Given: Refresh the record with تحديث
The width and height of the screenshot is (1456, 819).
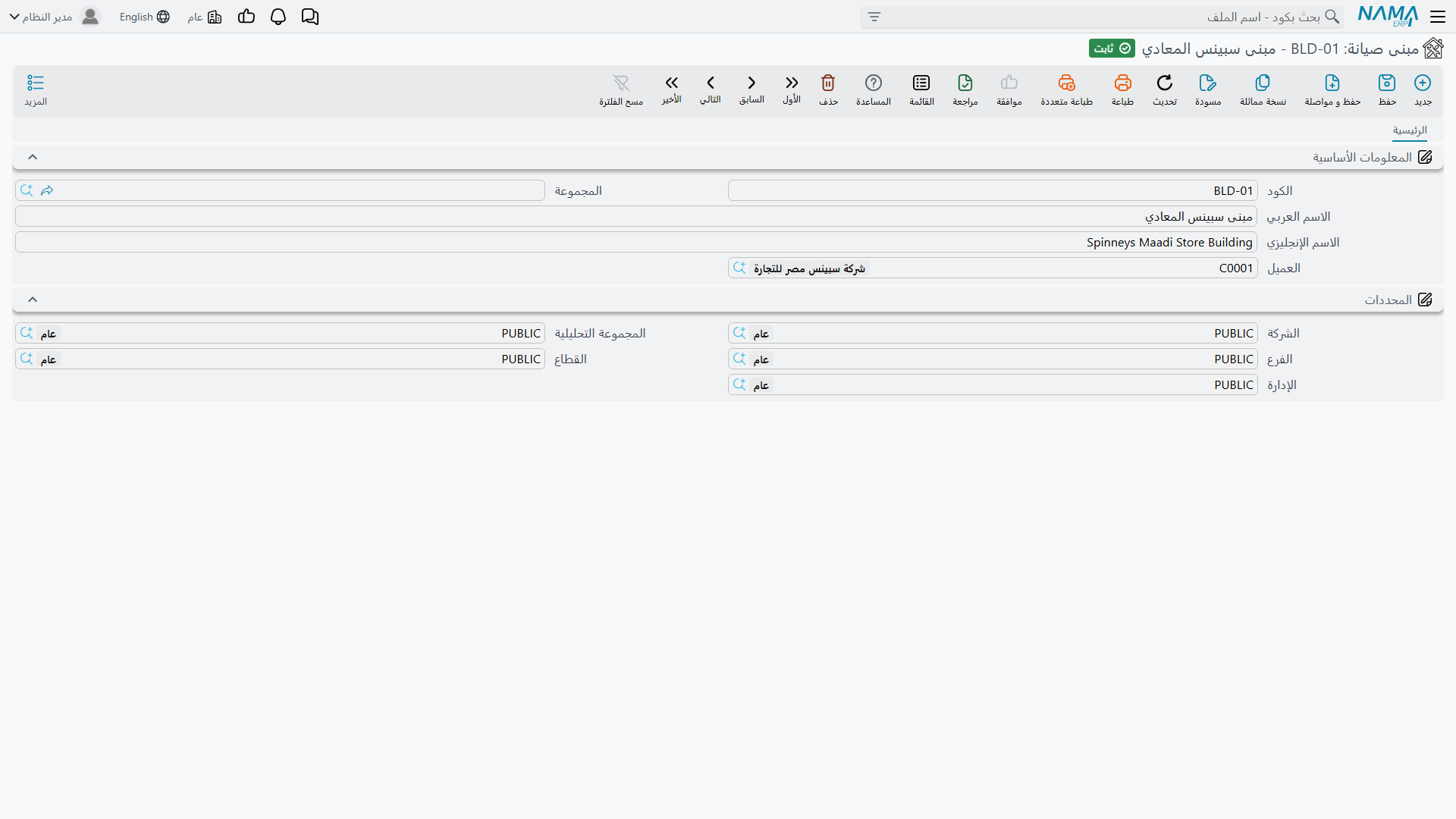Looking at the screenshot, I should pos(1165,89).
